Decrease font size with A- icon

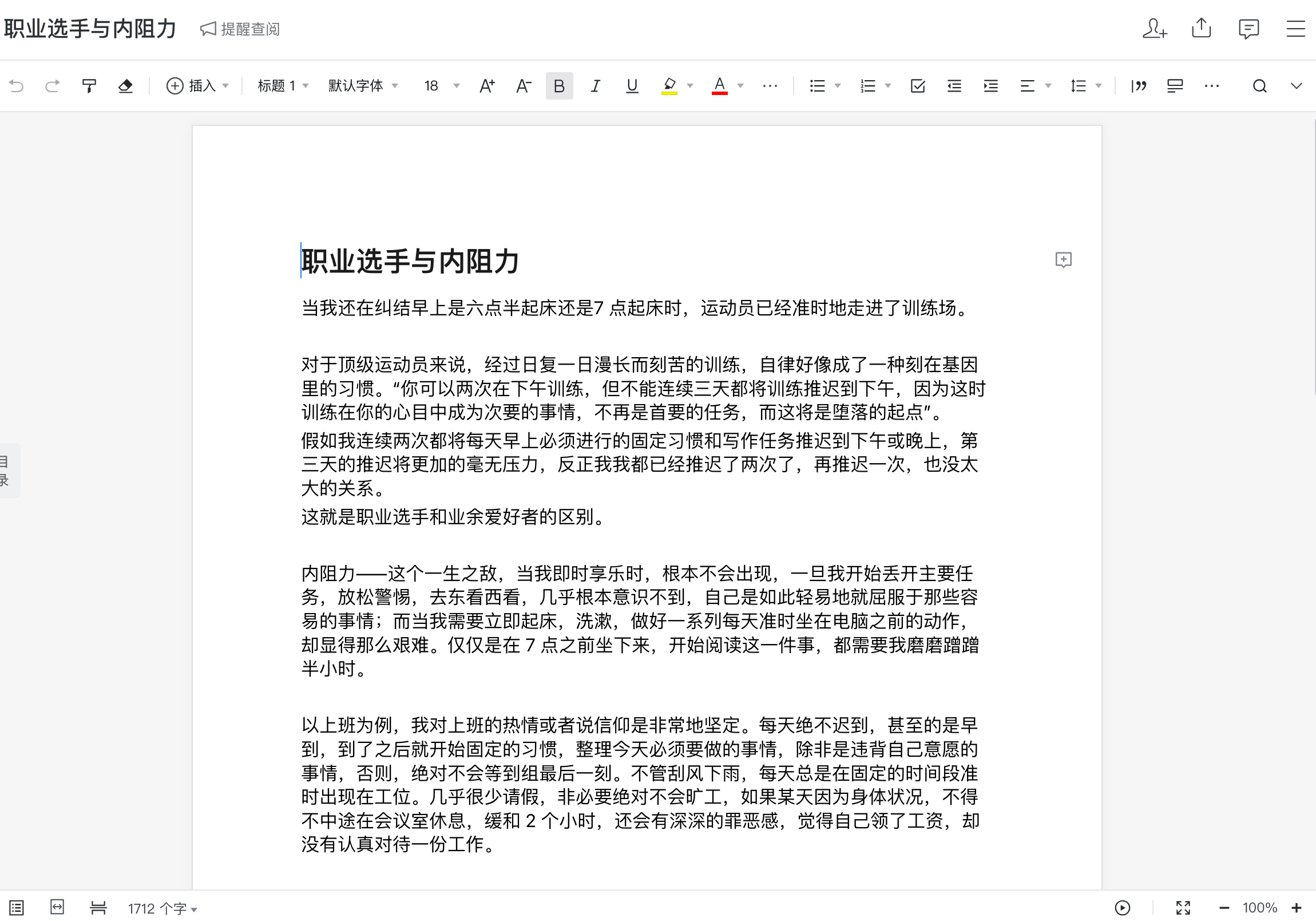[x=524, y=86]
